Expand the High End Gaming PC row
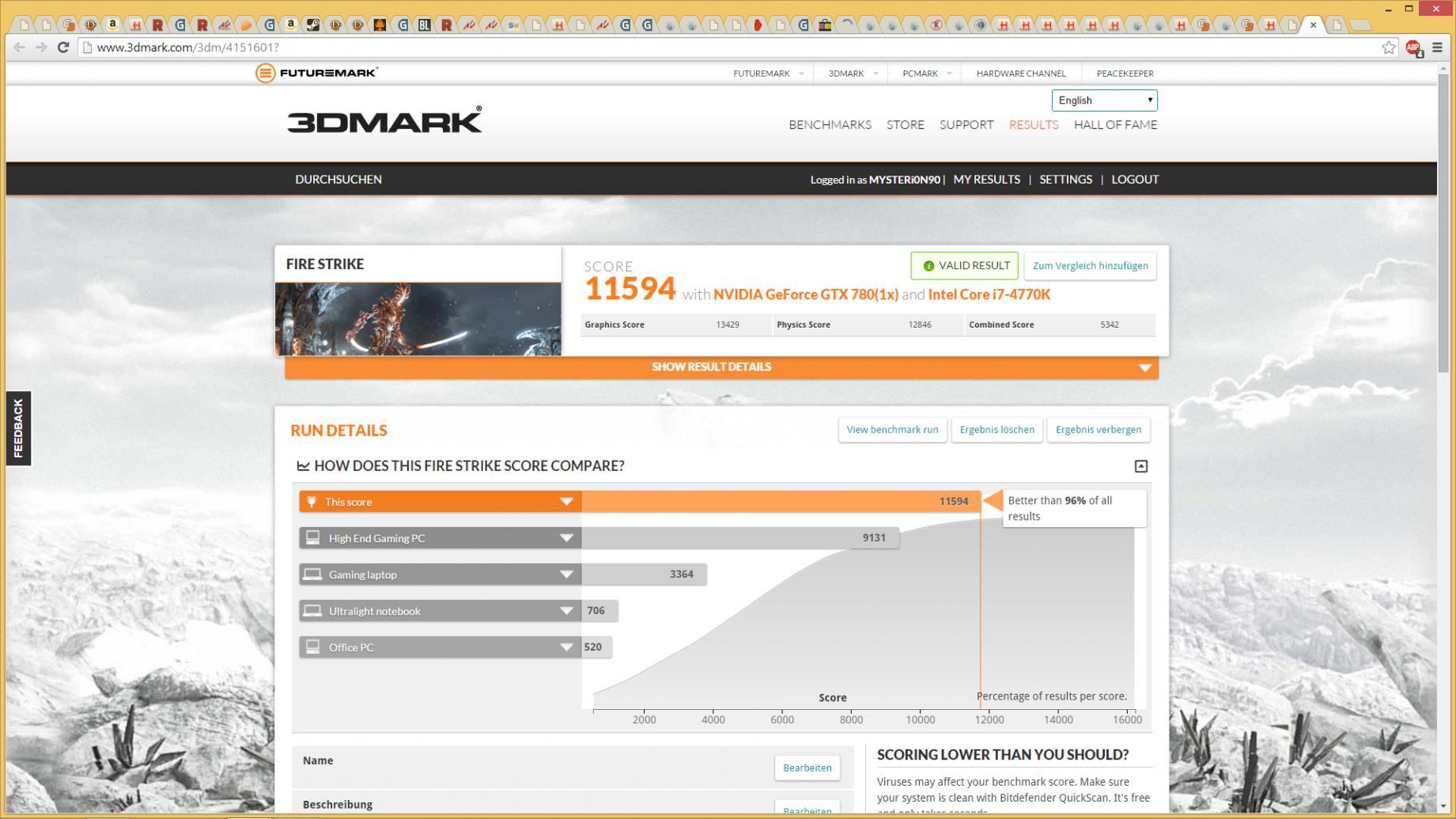The width and height of the screenshot is (1456, 819). coord(566,538)
